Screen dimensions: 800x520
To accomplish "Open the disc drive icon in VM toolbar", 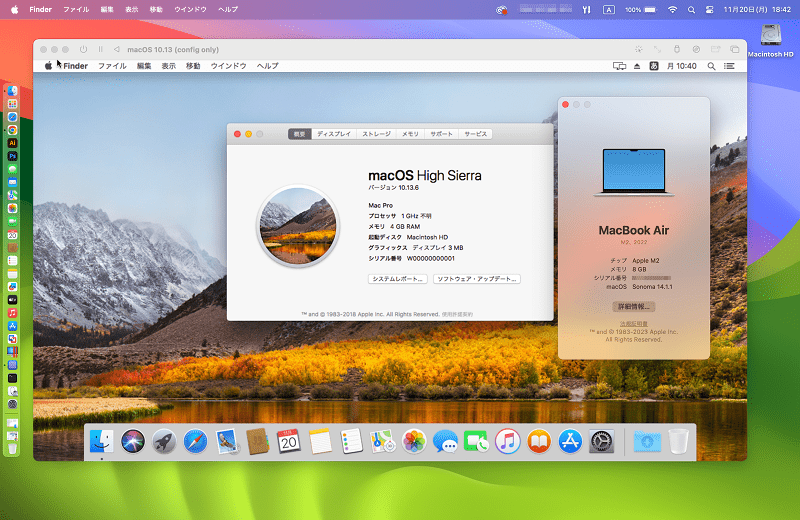I will pyautogui.click(x=696, y=49).
